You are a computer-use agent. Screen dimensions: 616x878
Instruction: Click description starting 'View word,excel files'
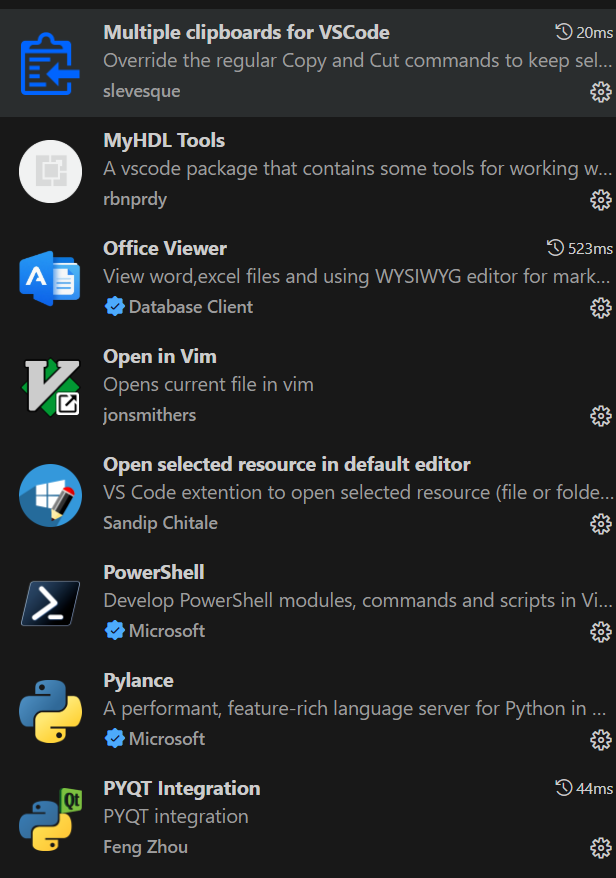[357, 277]
